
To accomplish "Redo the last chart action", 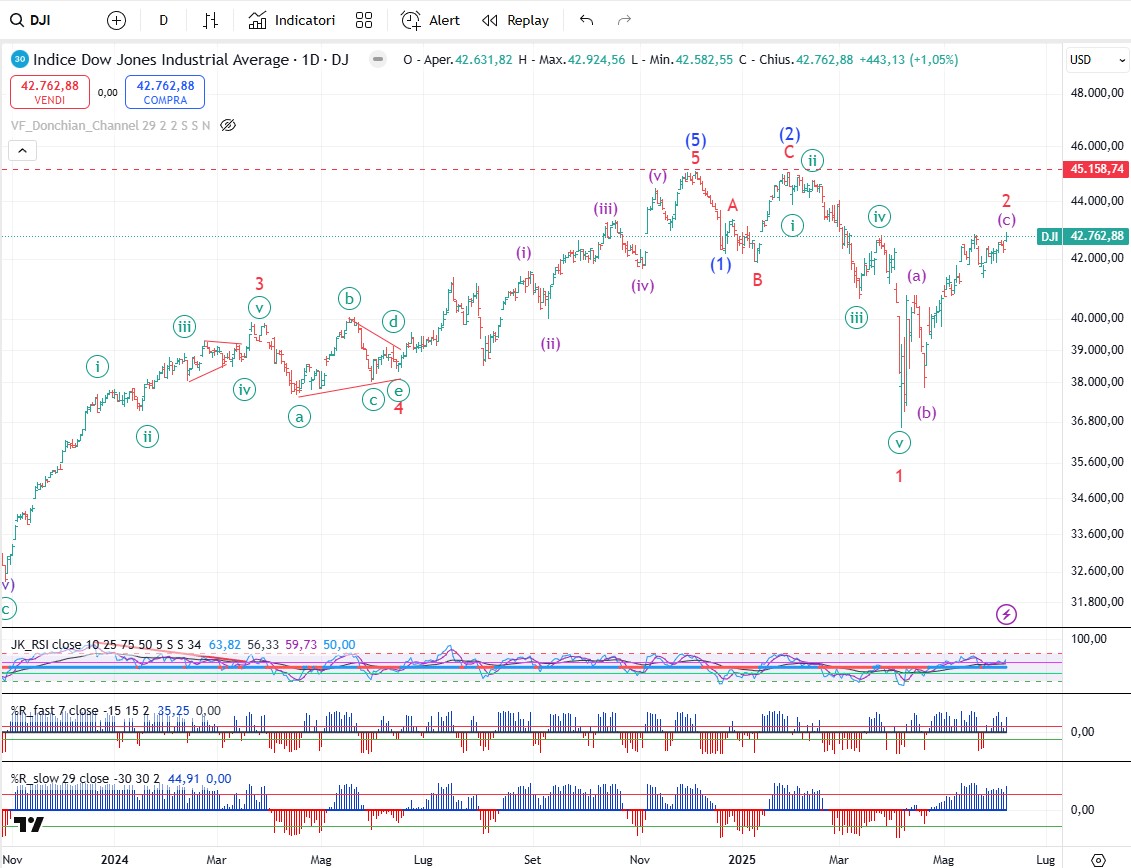I will point(625,20).
